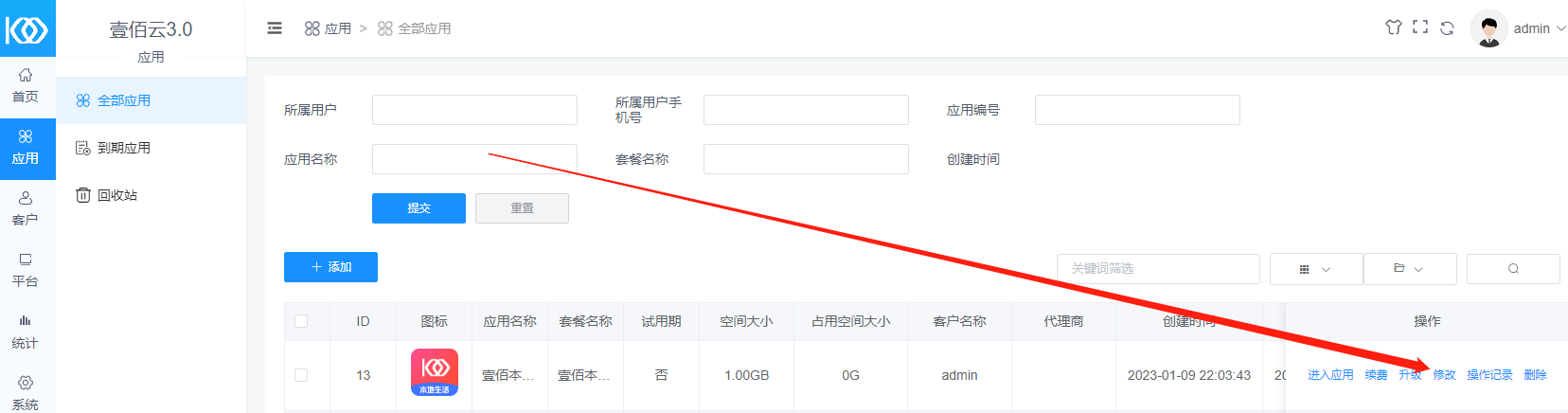Click the 1.00GB space size cell
Image resolution: width=1568 pixels, height=413 pixels.
[x=746, y=375]
